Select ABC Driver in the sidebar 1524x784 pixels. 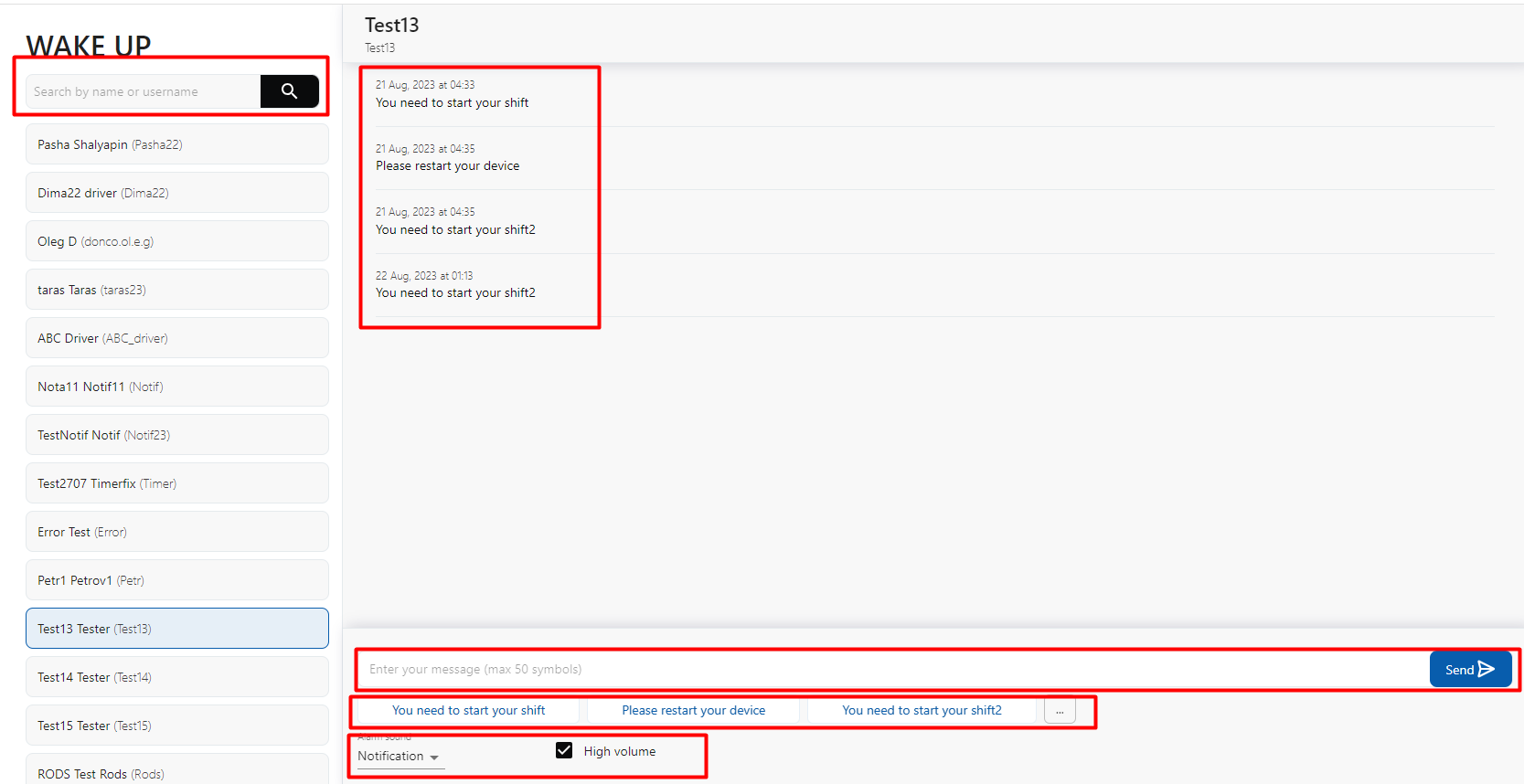(x=176, y=338)
